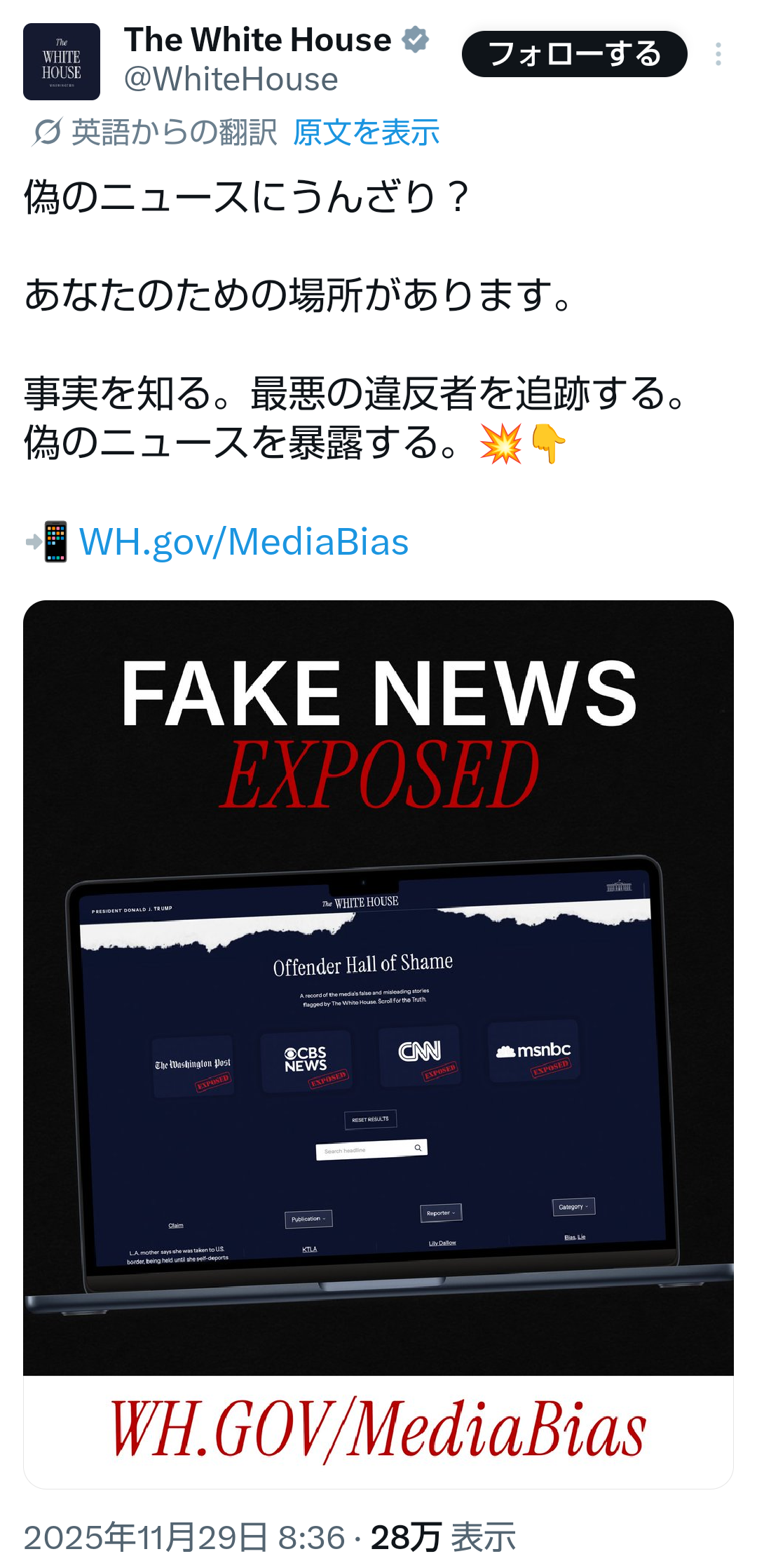Click the translation icon beside 英語からの翻訳
757x1568 pixels.
(47, 132)
